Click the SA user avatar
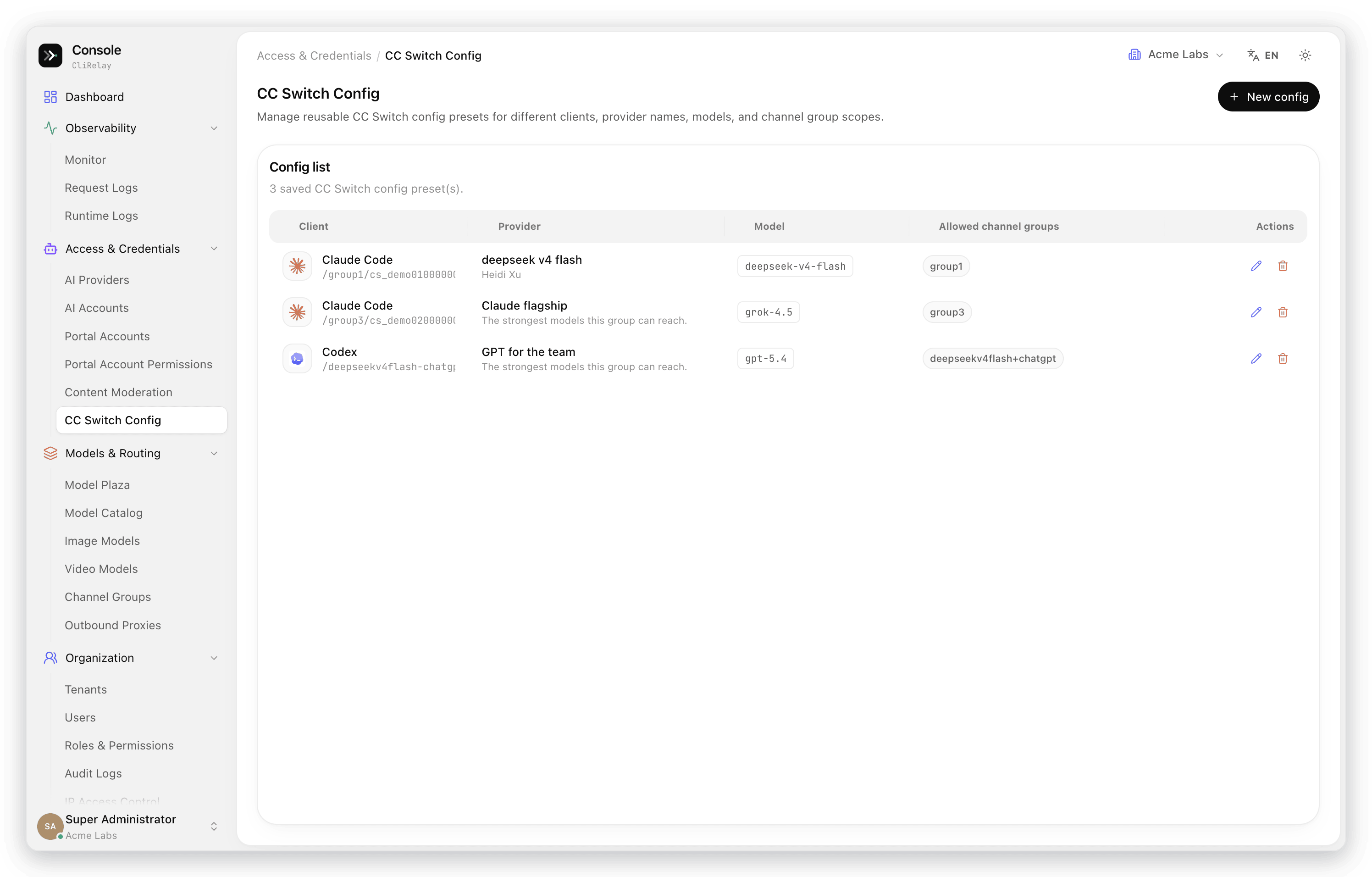1372x877 pixels. click(50, 826)
